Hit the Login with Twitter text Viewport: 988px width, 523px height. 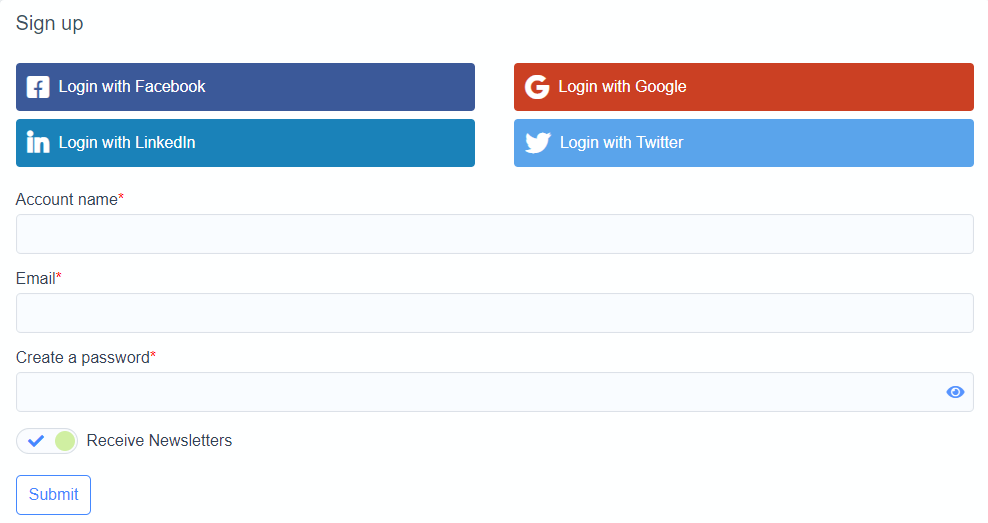(x=621, y=143)
